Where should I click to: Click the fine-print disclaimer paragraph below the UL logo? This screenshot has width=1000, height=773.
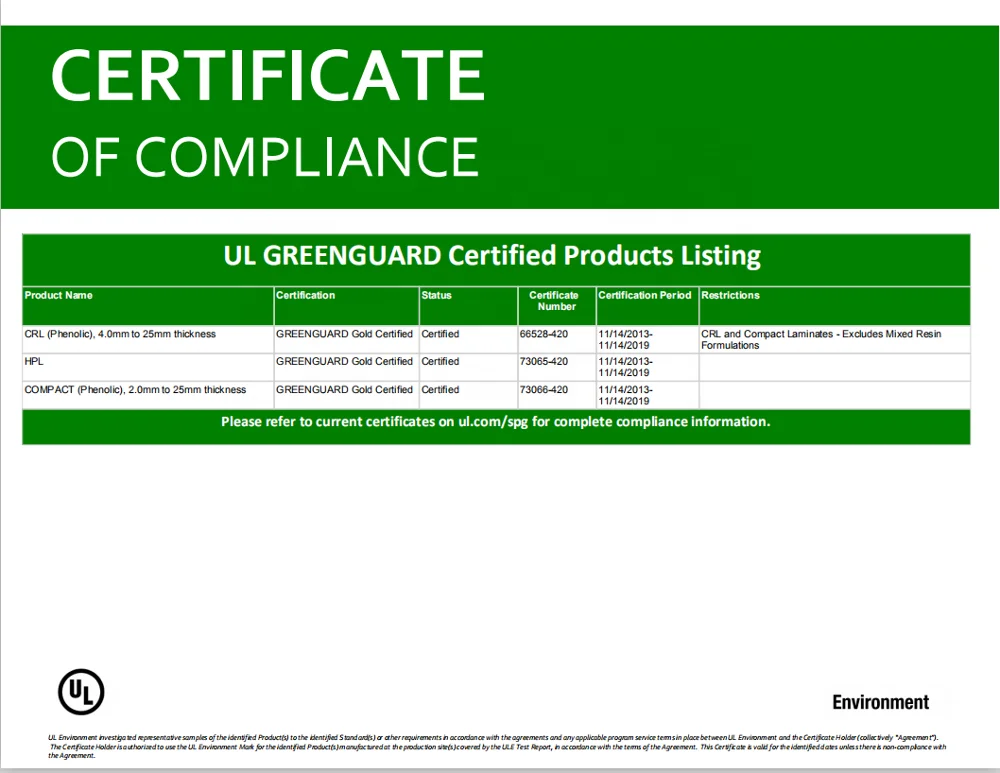coord(497,746)
